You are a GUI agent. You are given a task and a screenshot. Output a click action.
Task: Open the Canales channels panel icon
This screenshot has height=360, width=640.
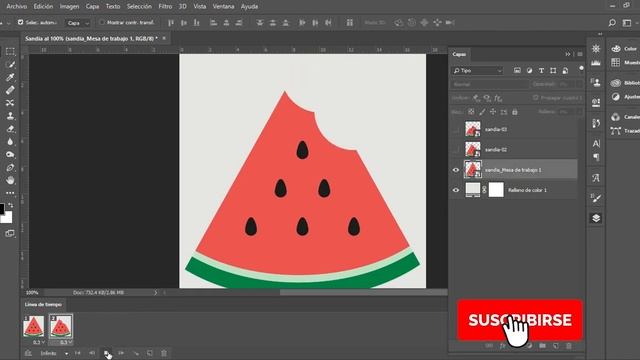click(616, 117)
